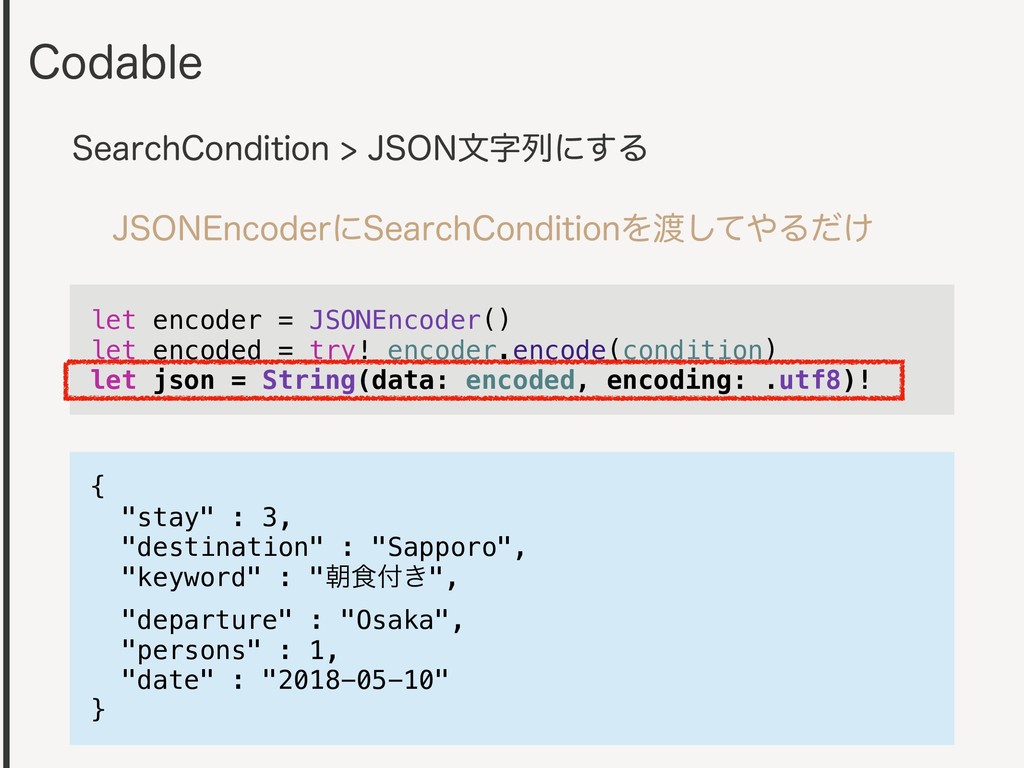
Task: Select the "Osaka" departure value
Action: (x=394, y=620)
